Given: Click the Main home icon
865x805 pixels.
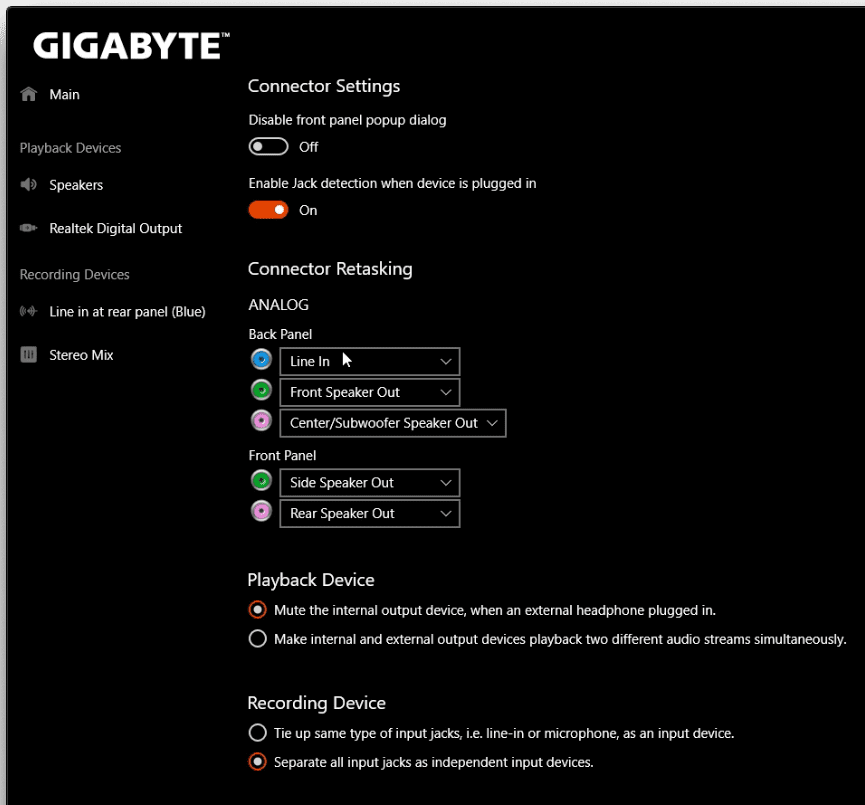Looking at the screenshot, I should pyautogui.click(x=28, y=94).
